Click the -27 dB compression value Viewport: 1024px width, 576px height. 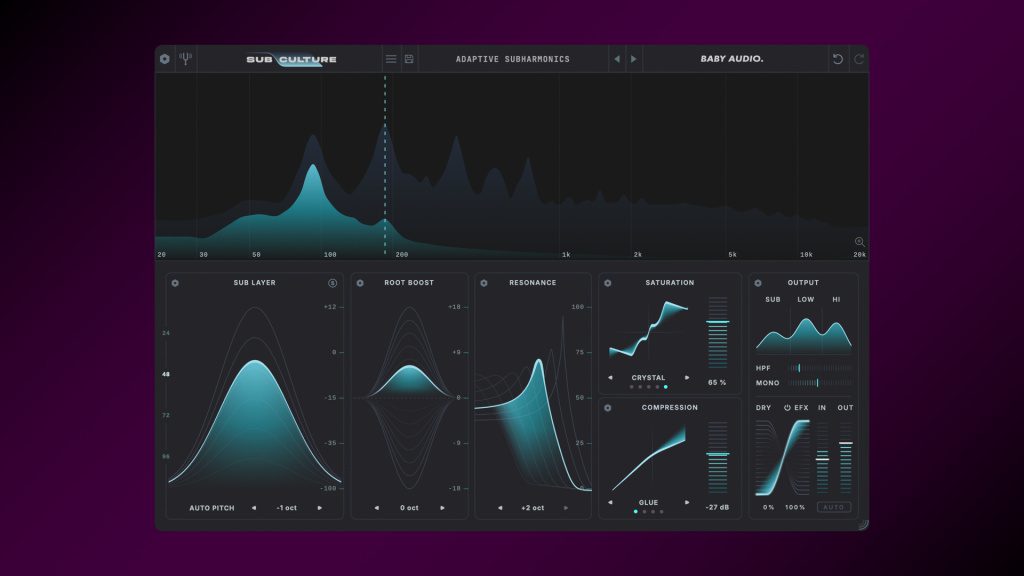(x=717, y=507)
